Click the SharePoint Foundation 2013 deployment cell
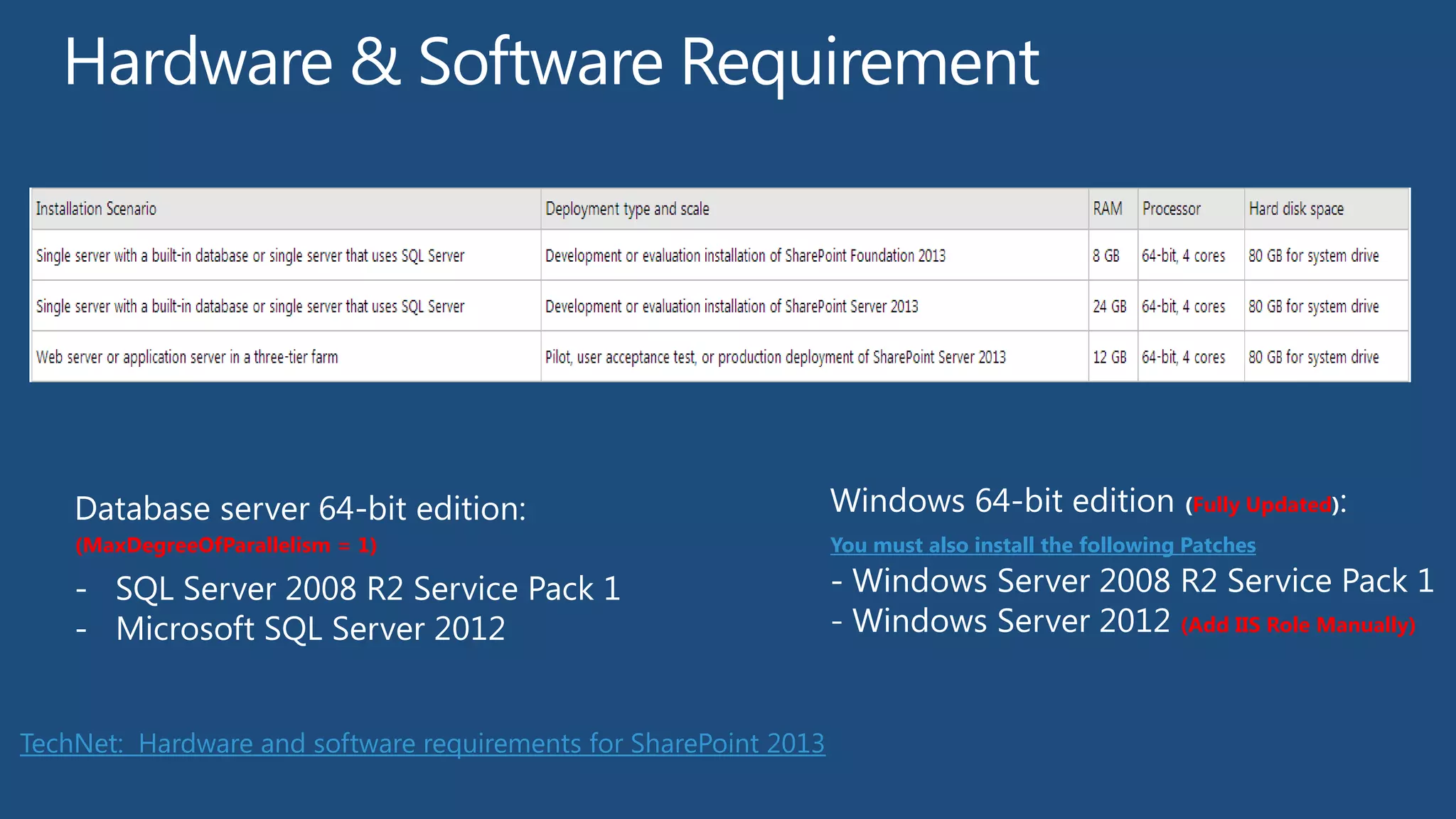Image resolution: width=1456 pixels, height=819 pixels. 745,256
